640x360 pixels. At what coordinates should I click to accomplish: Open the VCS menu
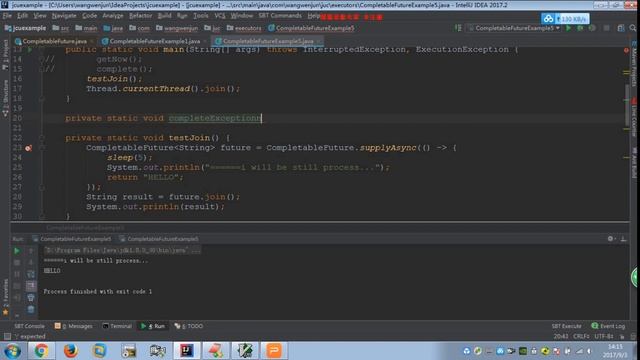click(220, 16)
